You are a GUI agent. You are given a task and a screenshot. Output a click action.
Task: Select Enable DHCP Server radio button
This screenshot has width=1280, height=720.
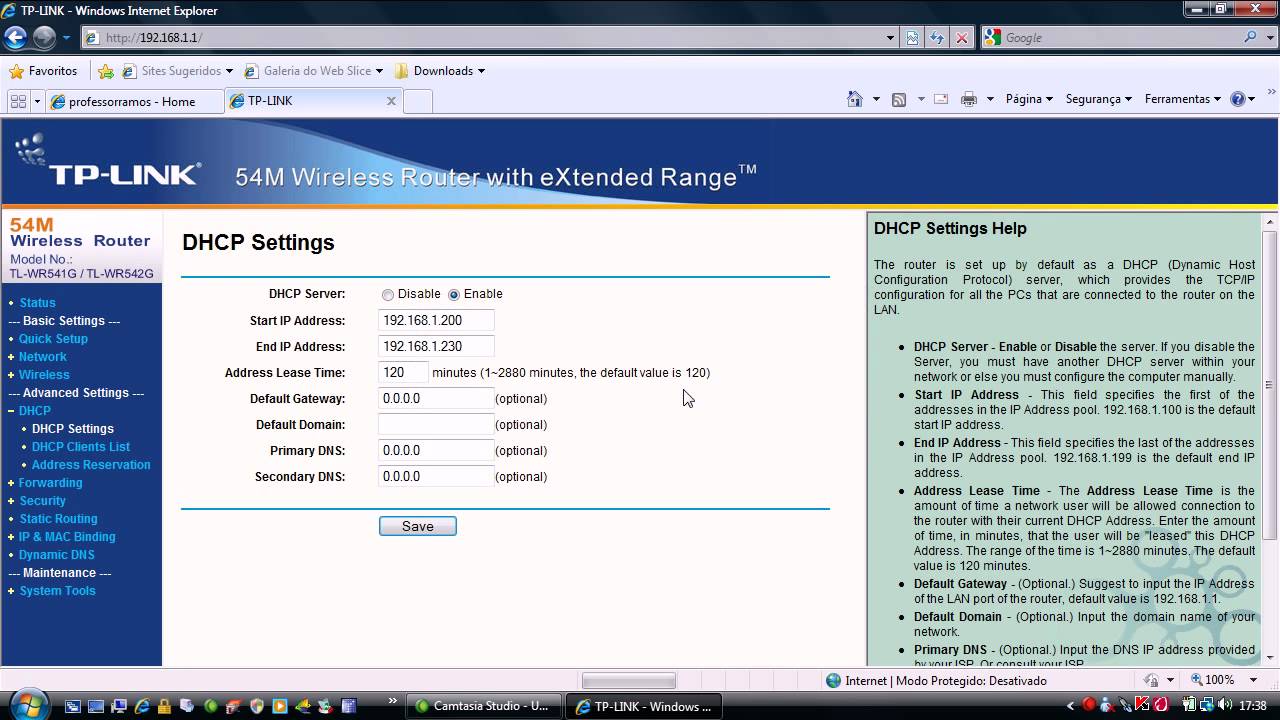coord(454,295)
